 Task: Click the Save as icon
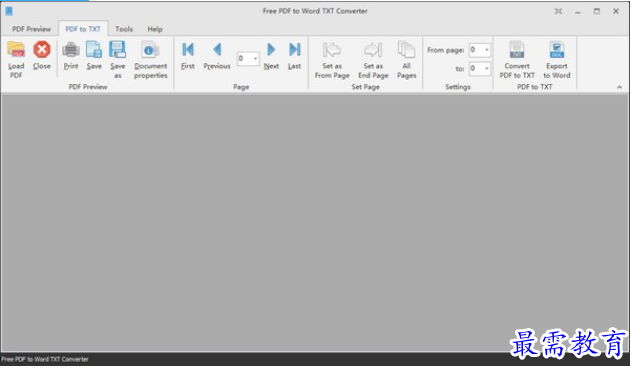tap(118, 50)
